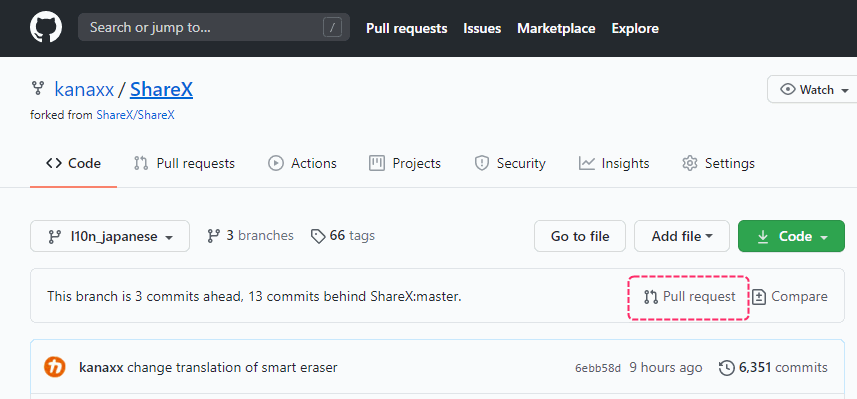This screenshot has width=857, height=399.
Task: Open the Insights tab
Action: [614, 163]
